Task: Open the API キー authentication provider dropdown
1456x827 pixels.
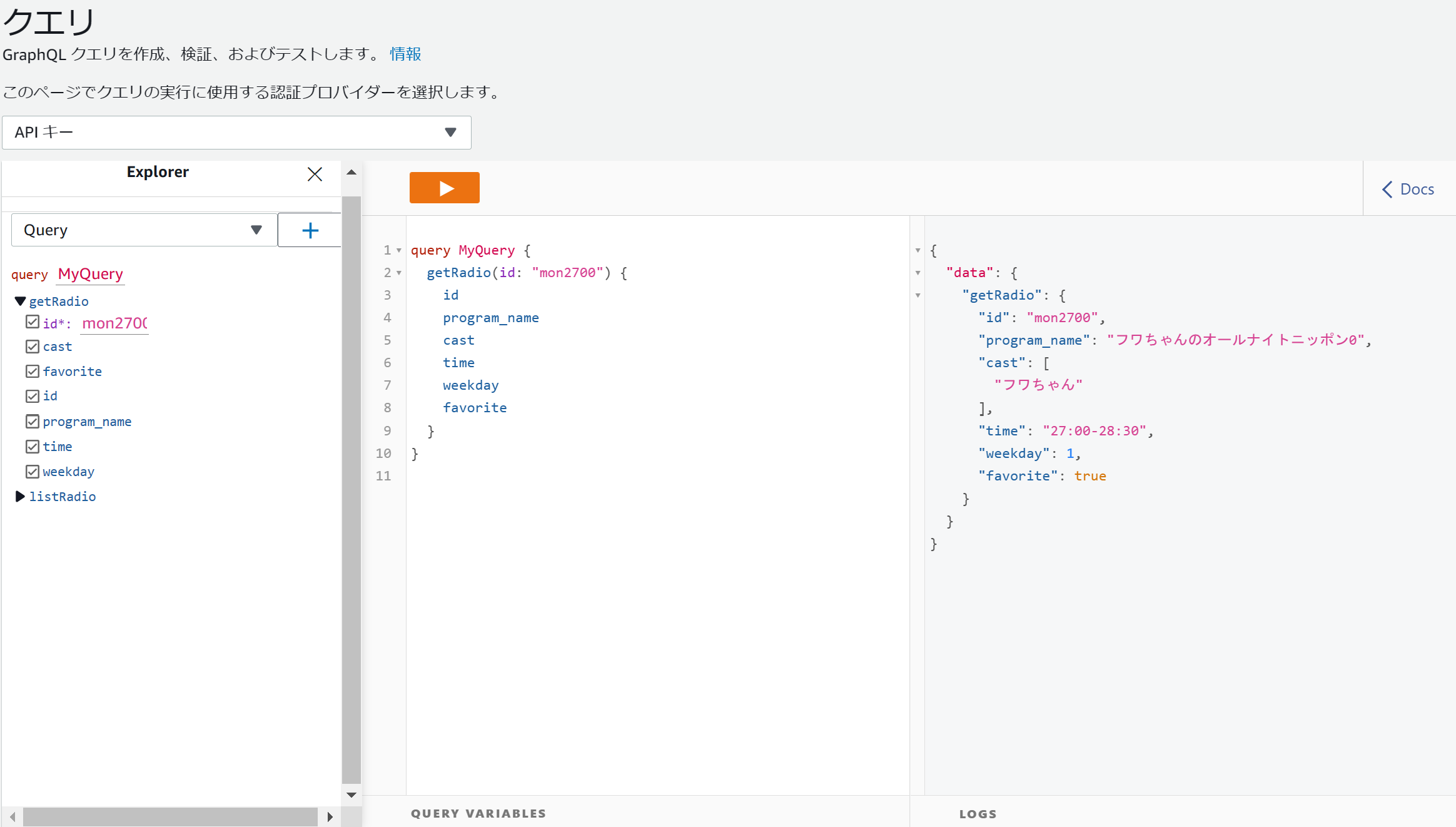Action: (236, 133)
